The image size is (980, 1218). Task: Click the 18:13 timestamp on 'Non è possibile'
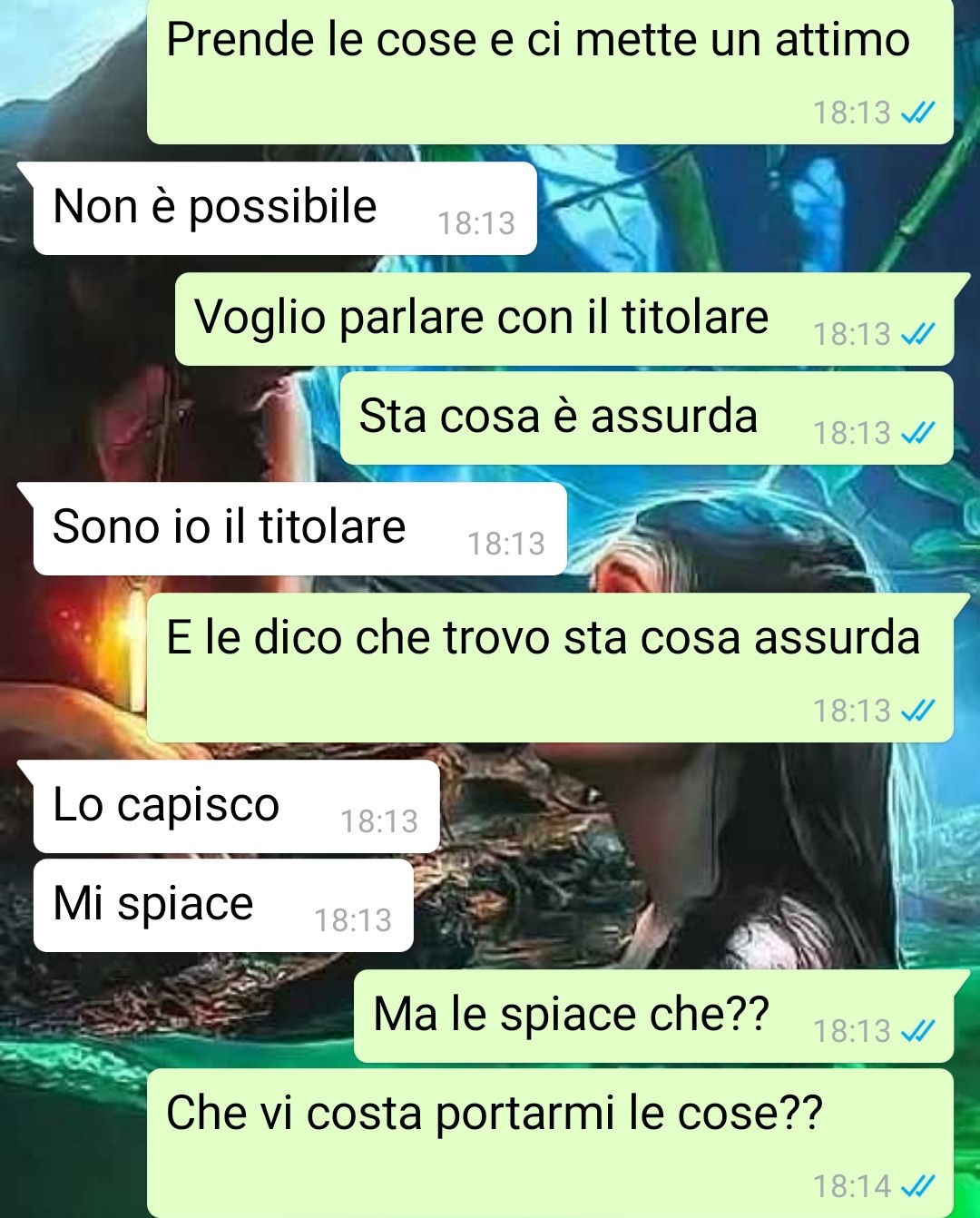tap(476, 223)
